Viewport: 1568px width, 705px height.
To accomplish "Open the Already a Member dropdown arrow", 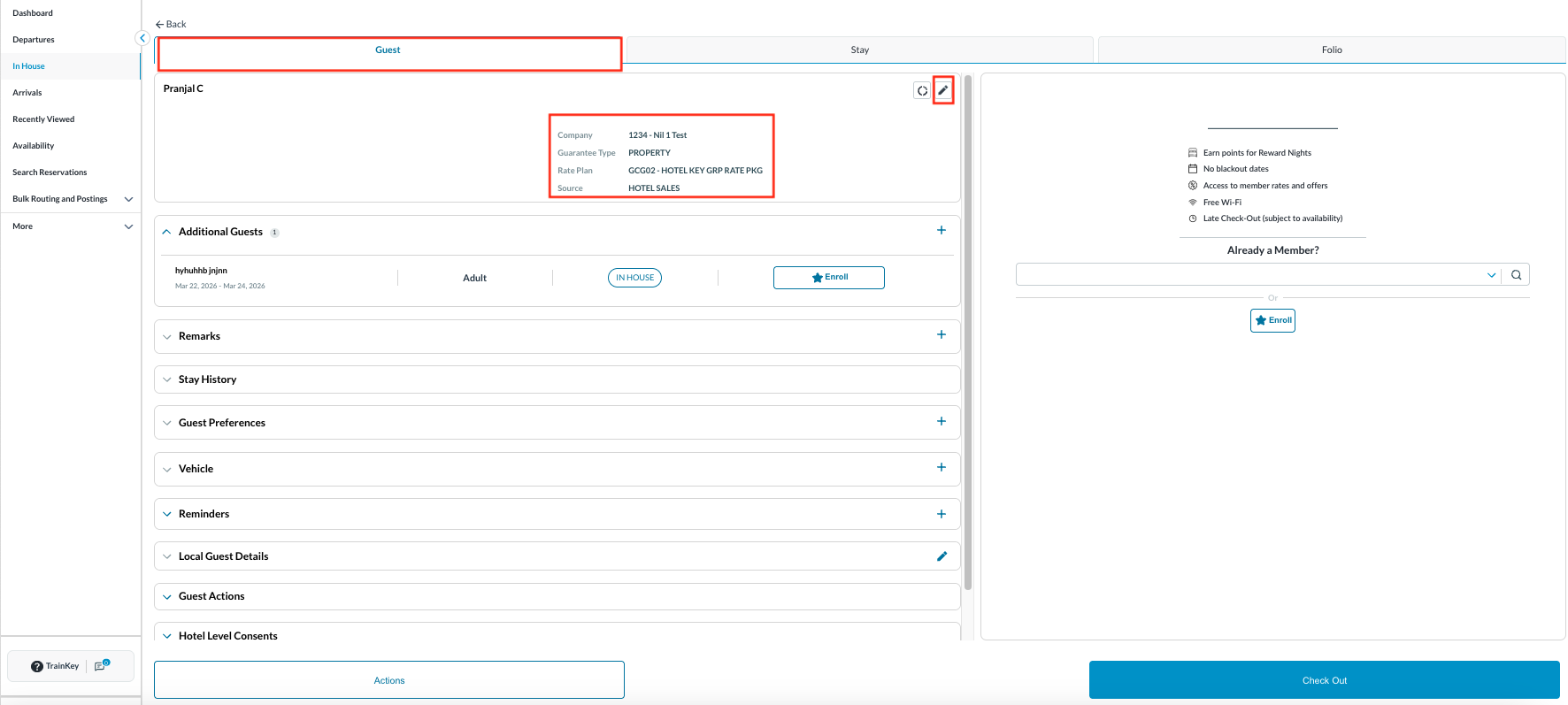I will coord(1491,275).
